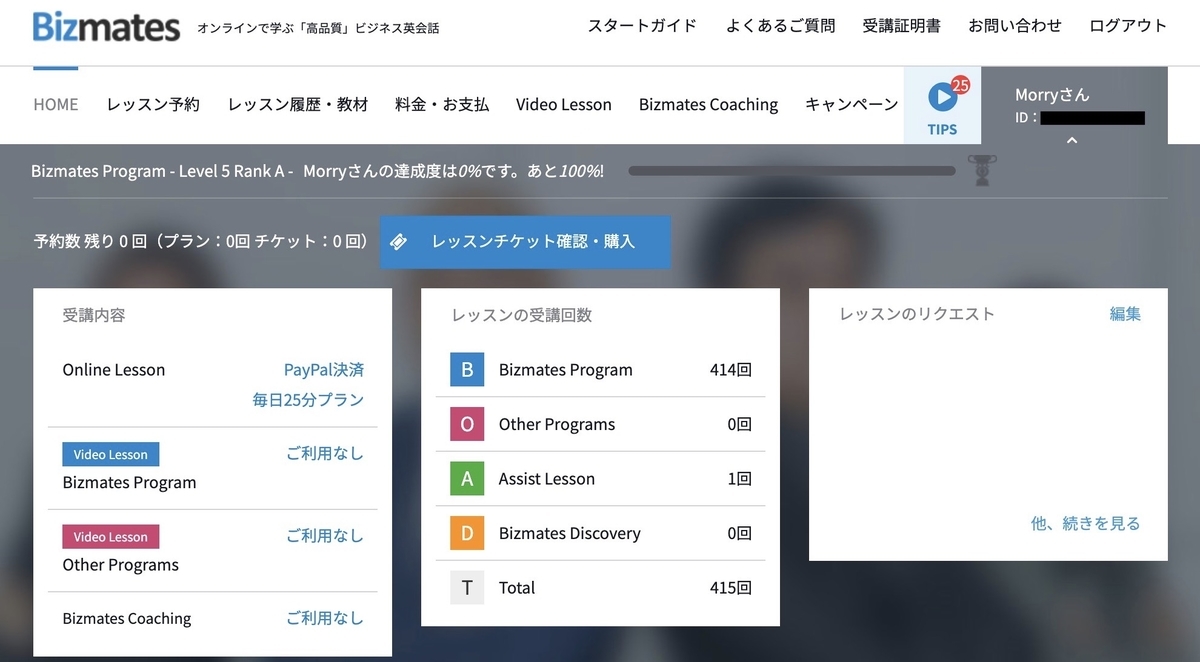Click the 25 notification badge on TIPS
This screenshot has height=662, width=1200.
click(x=960, y=84)
